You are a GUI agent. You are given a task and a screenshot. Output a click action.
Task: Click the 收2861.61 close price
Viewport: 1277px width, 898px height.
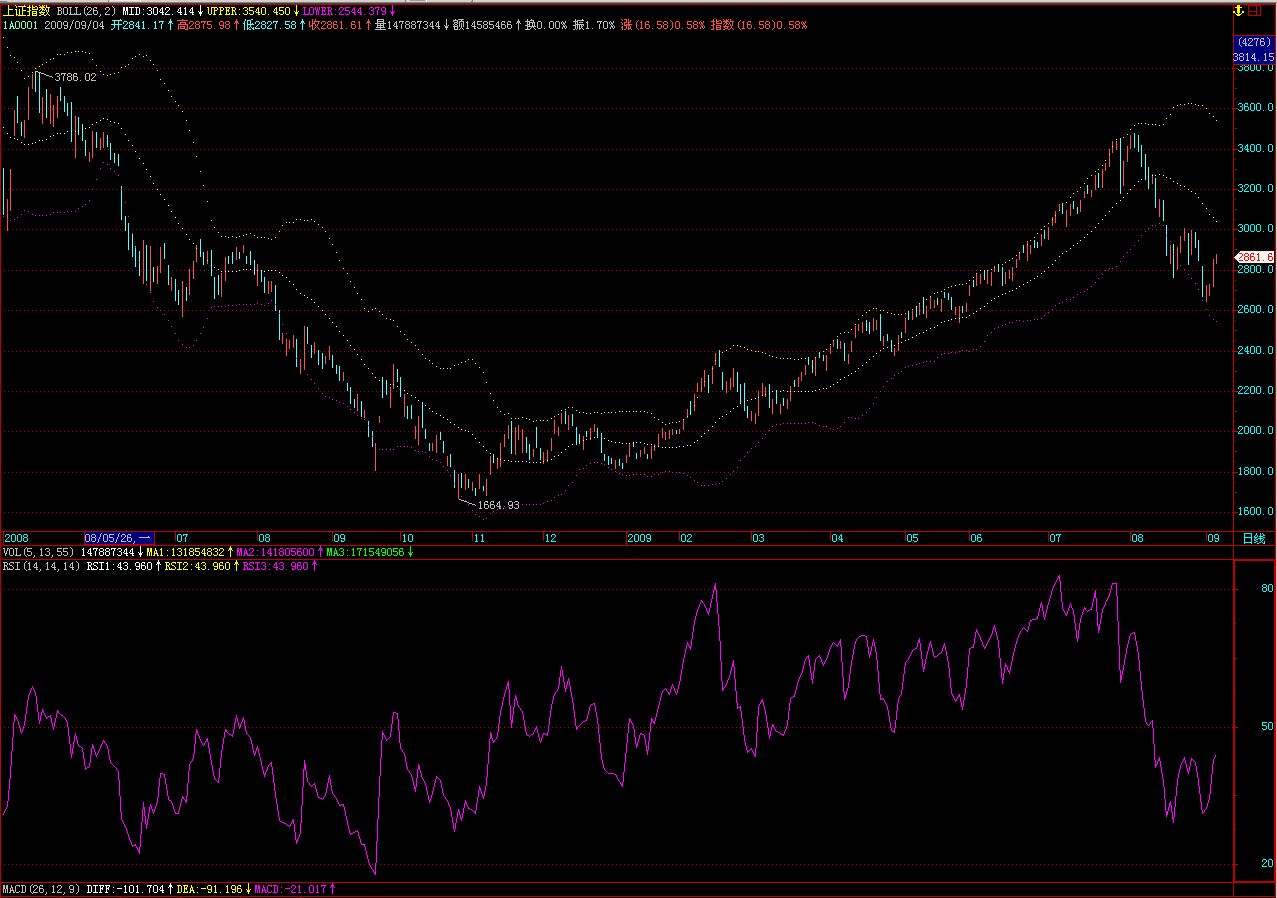[x=335, y=23]
